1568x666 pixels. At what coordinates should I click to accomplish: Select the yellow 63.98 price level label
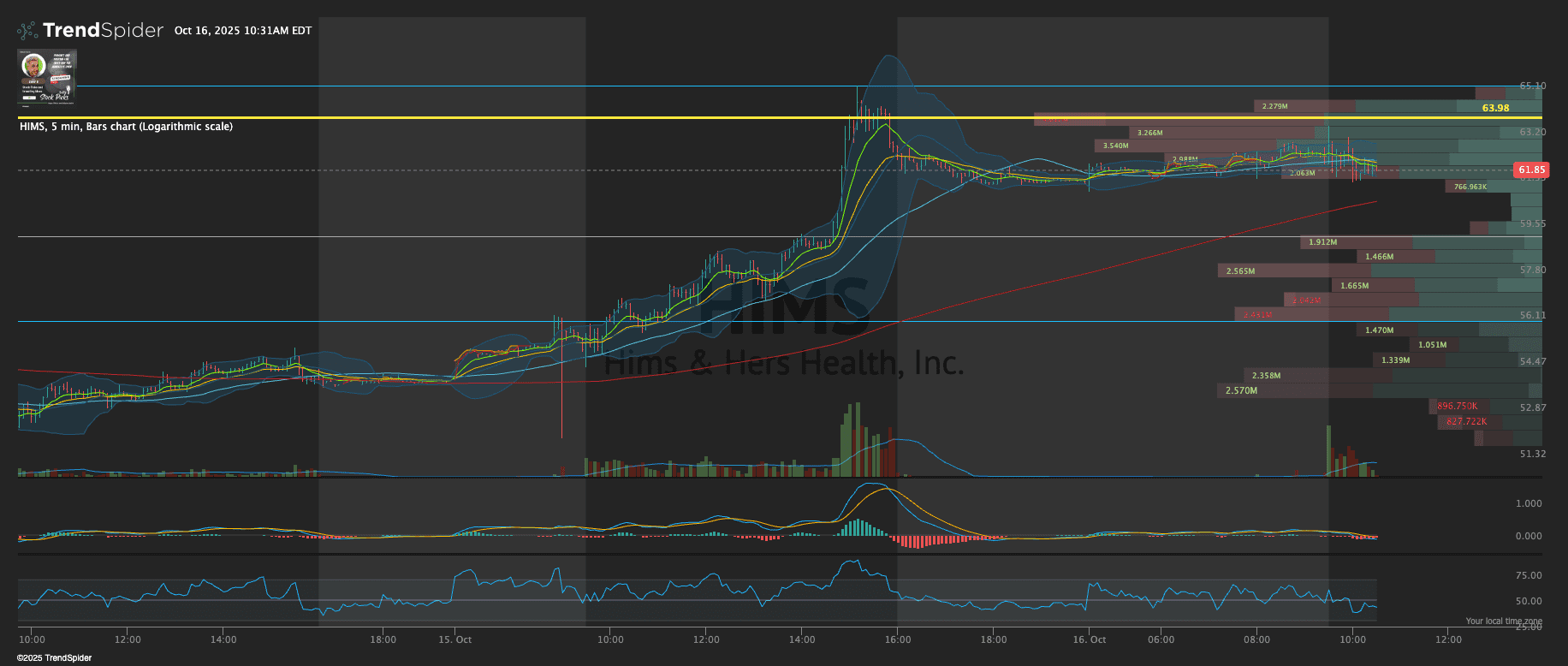pyautogui.click(x=1495, y=108)
